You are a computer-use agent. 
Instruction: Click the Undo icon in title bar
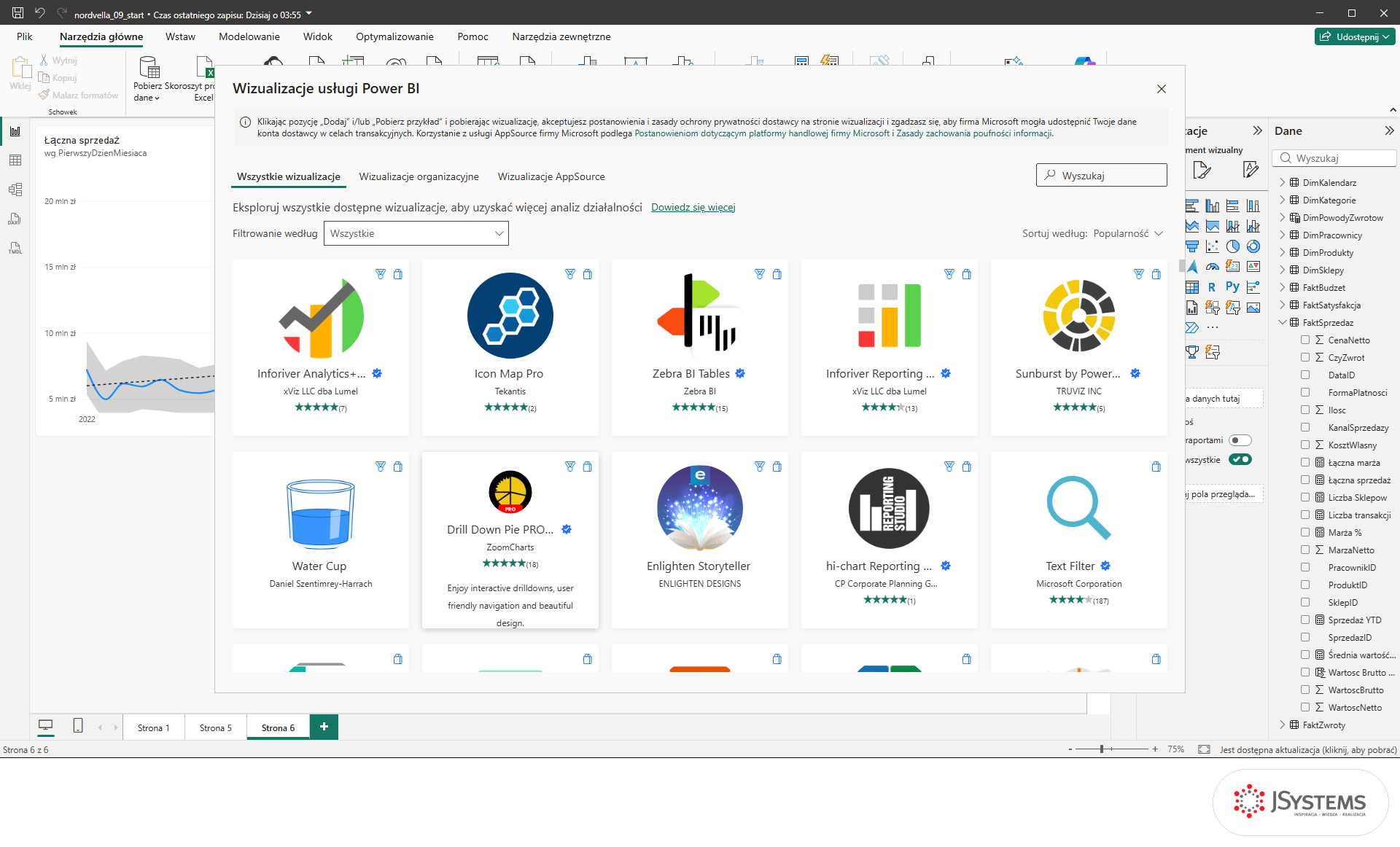(40, 13)
